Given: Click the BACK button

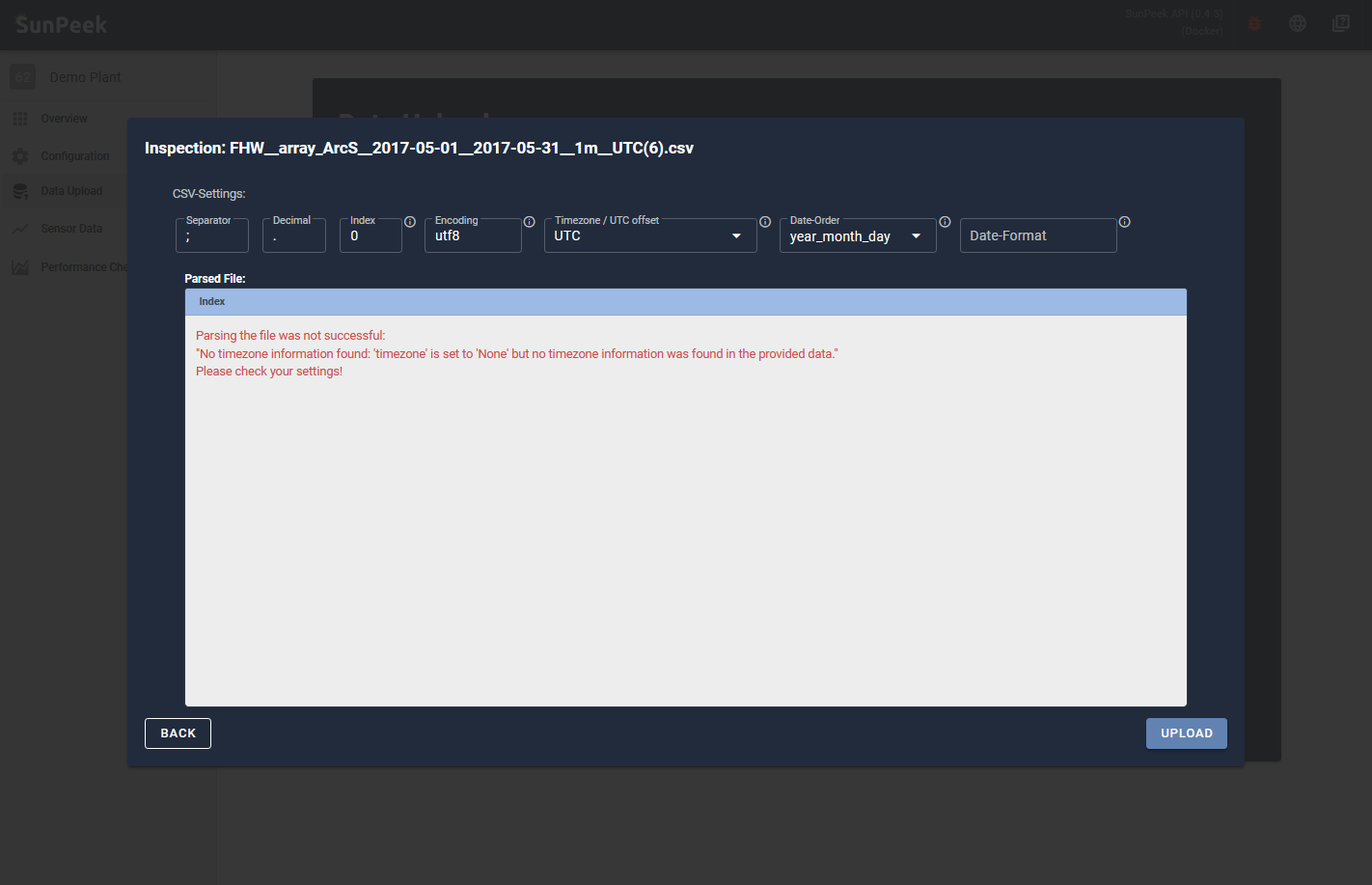Looking at the screenshot, I should coord(178,733).
